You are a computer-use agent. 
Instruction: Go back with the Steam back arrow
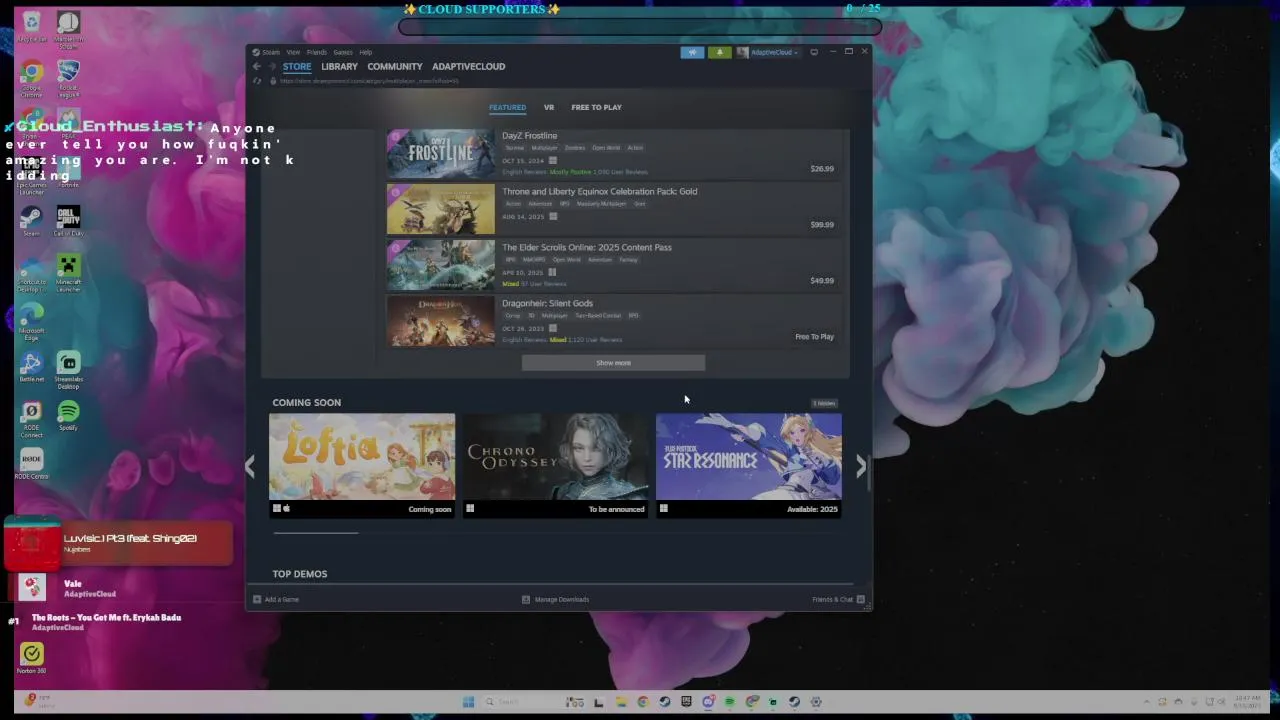pyautogui.click(x=256, y=66)
